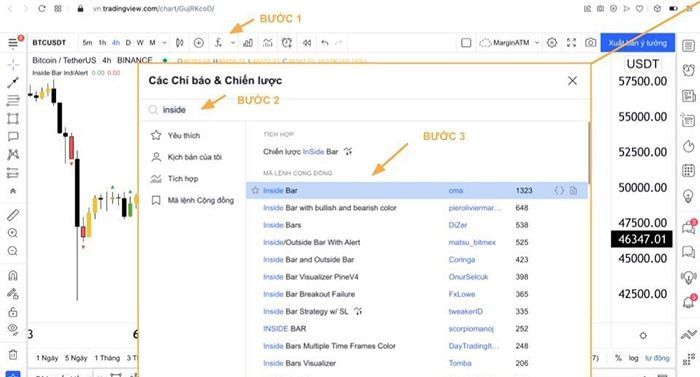View source code of Inside Bar script

click(x=559, y=190)
